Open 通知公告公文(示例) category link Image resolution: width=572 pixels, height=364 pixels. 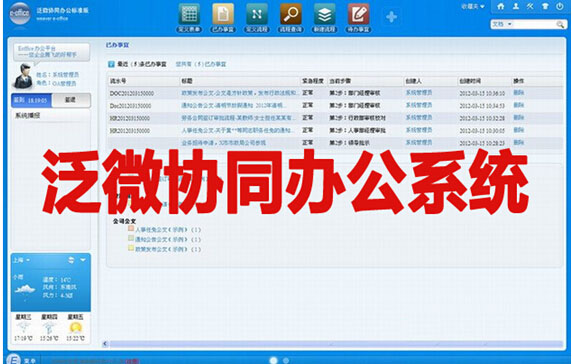tap(168, 240)
